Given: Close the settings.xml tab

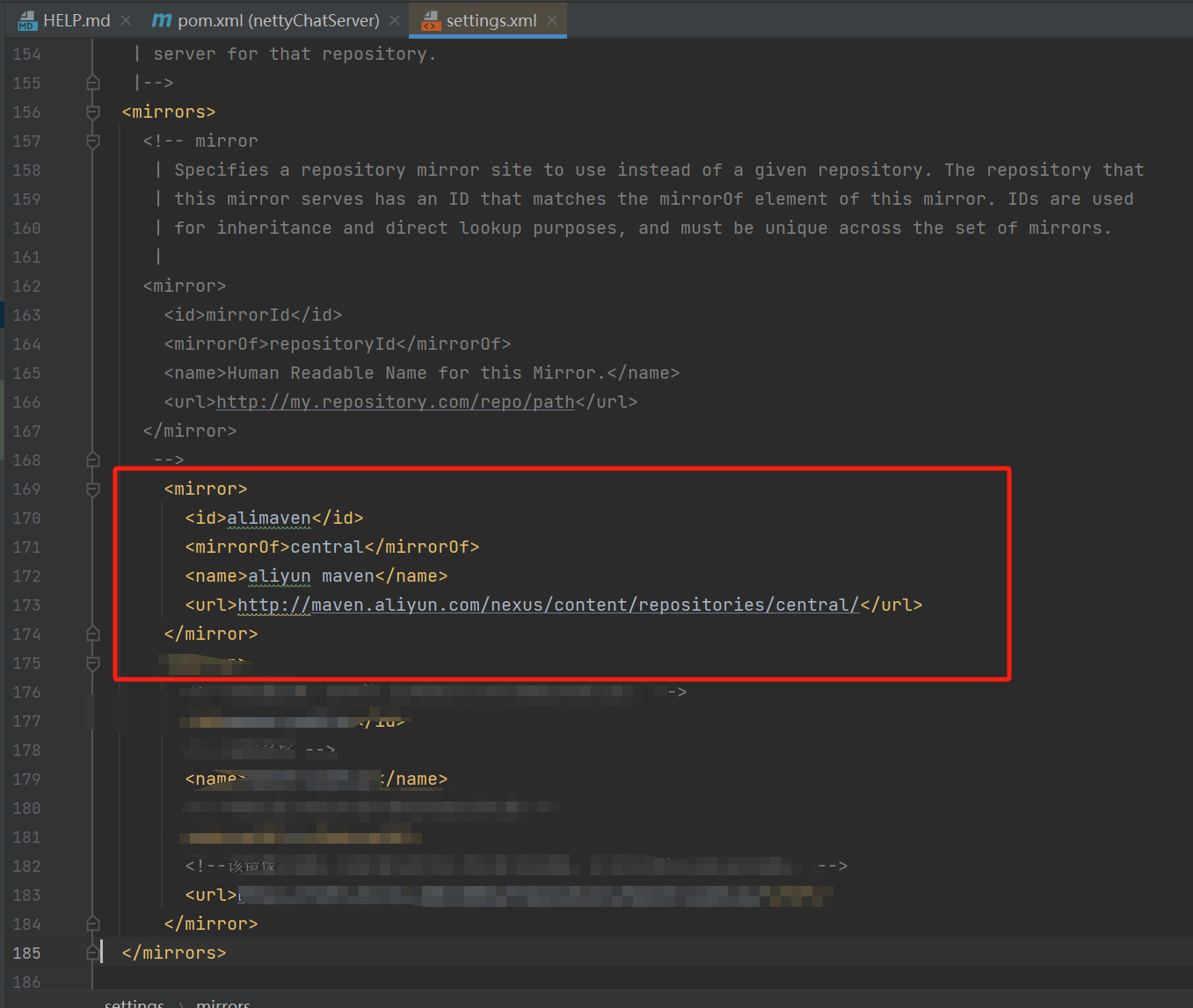Looking at the screenshot, I should click(552, 20).
